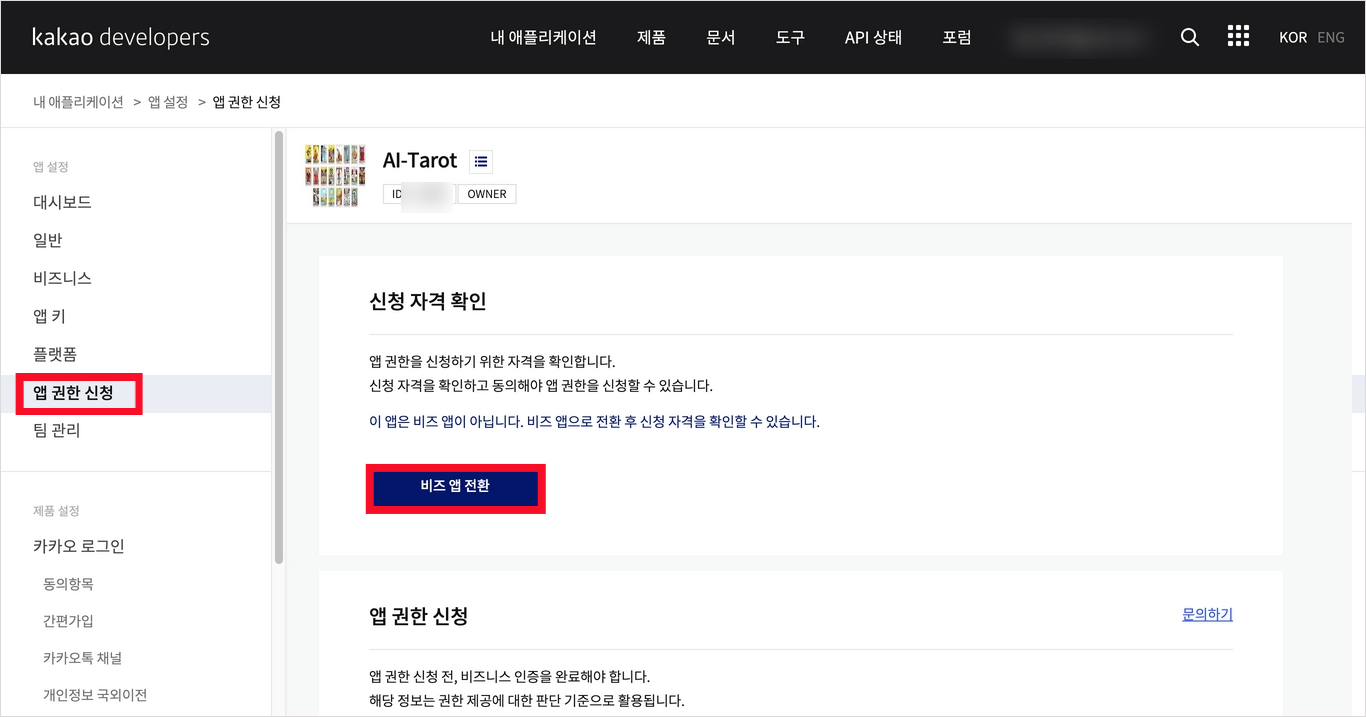The height and width of the screenshot is (717, 1366).
Task: Open 카카오 로그인 product settings
Action: coord(79,546)
